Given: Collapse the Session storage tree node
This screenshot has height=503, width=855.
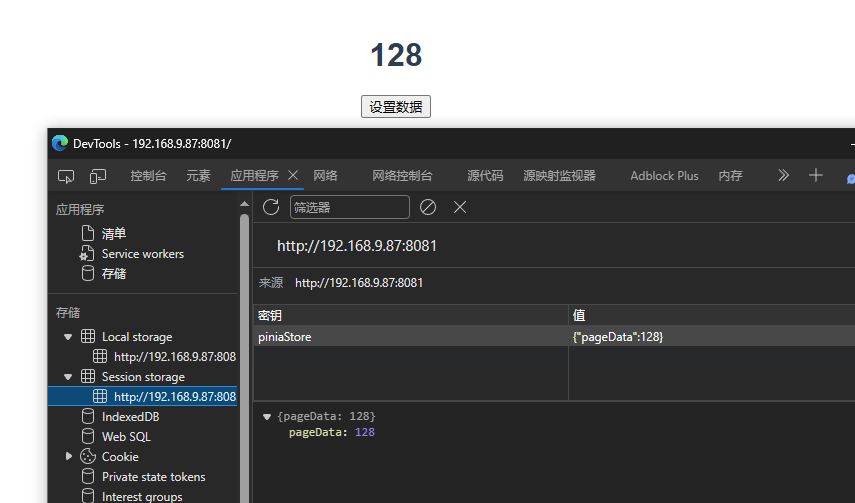Looking at the screenshot, I should (68, 377).
